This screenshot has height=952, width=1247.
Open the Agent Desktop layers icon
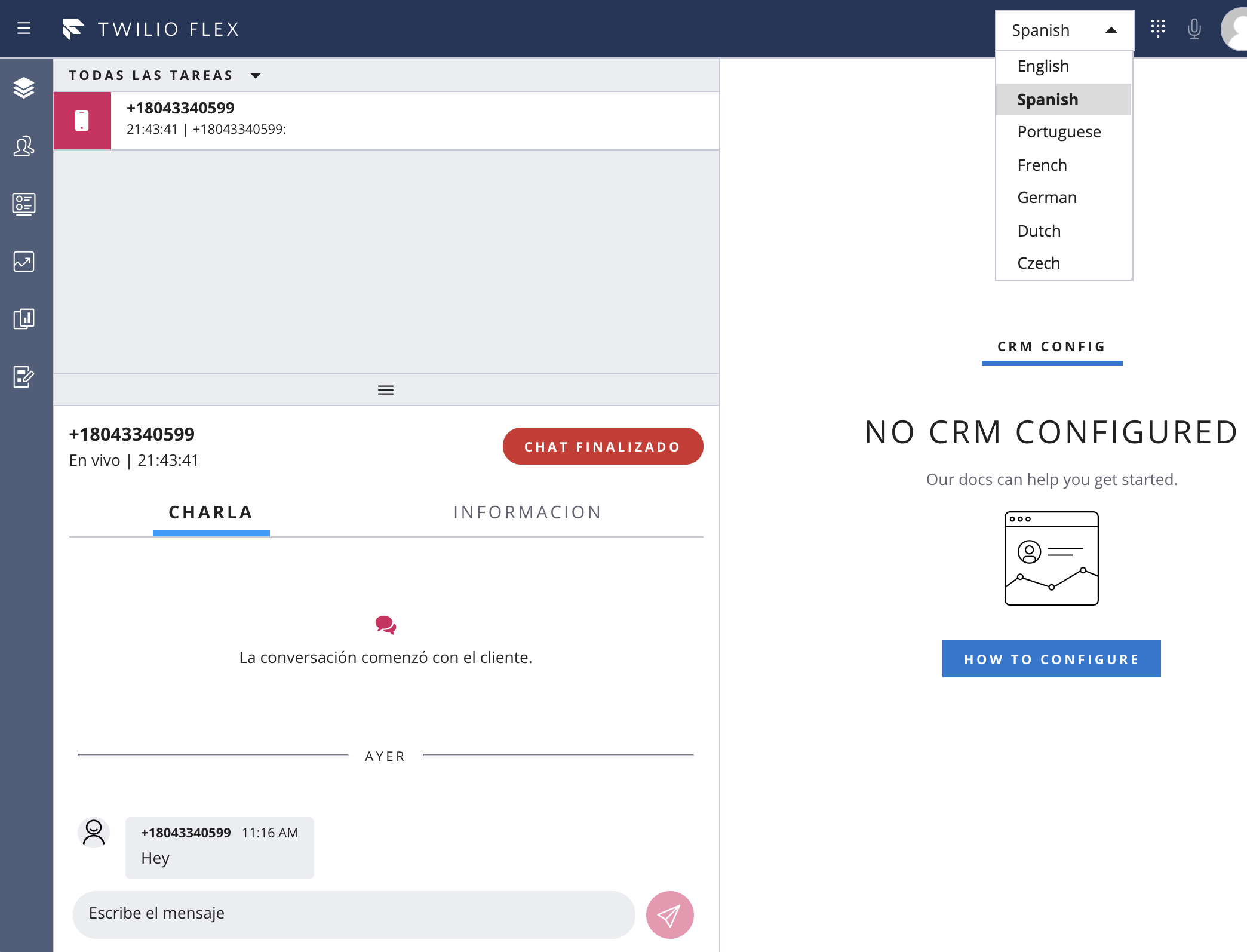coord(24,88)
